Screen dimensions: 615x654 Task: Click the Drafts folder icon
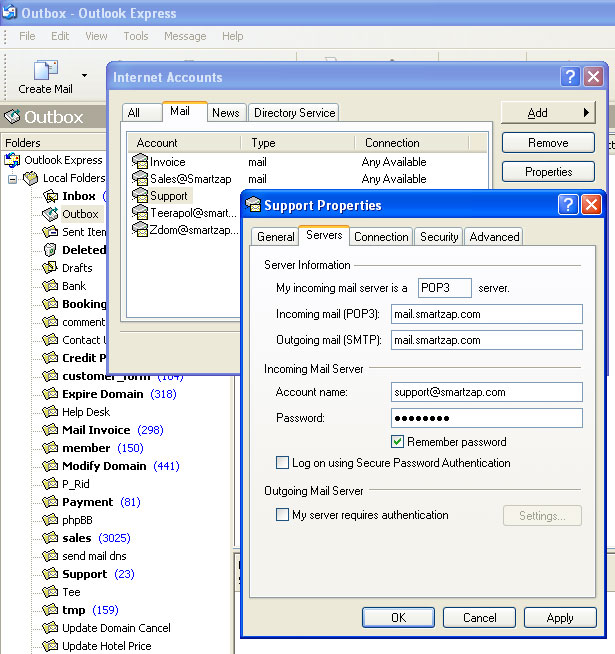coord(50,267)
